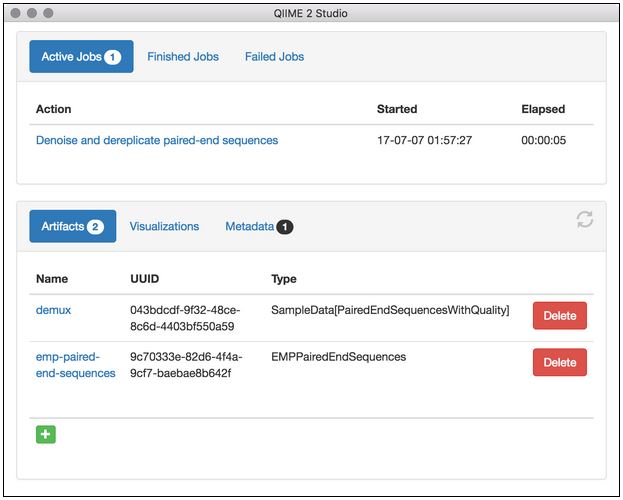Open the Denoise and dereplicate paired-end sequences job
Screen dimensions: 623x500
point(157,141)
